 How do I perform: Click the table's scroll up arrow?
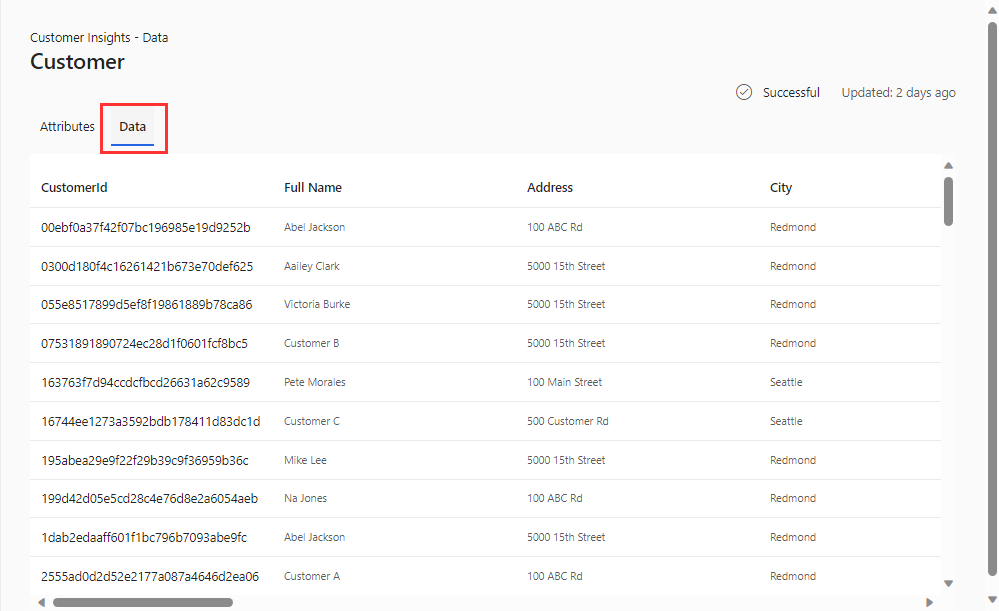(948, 166)
